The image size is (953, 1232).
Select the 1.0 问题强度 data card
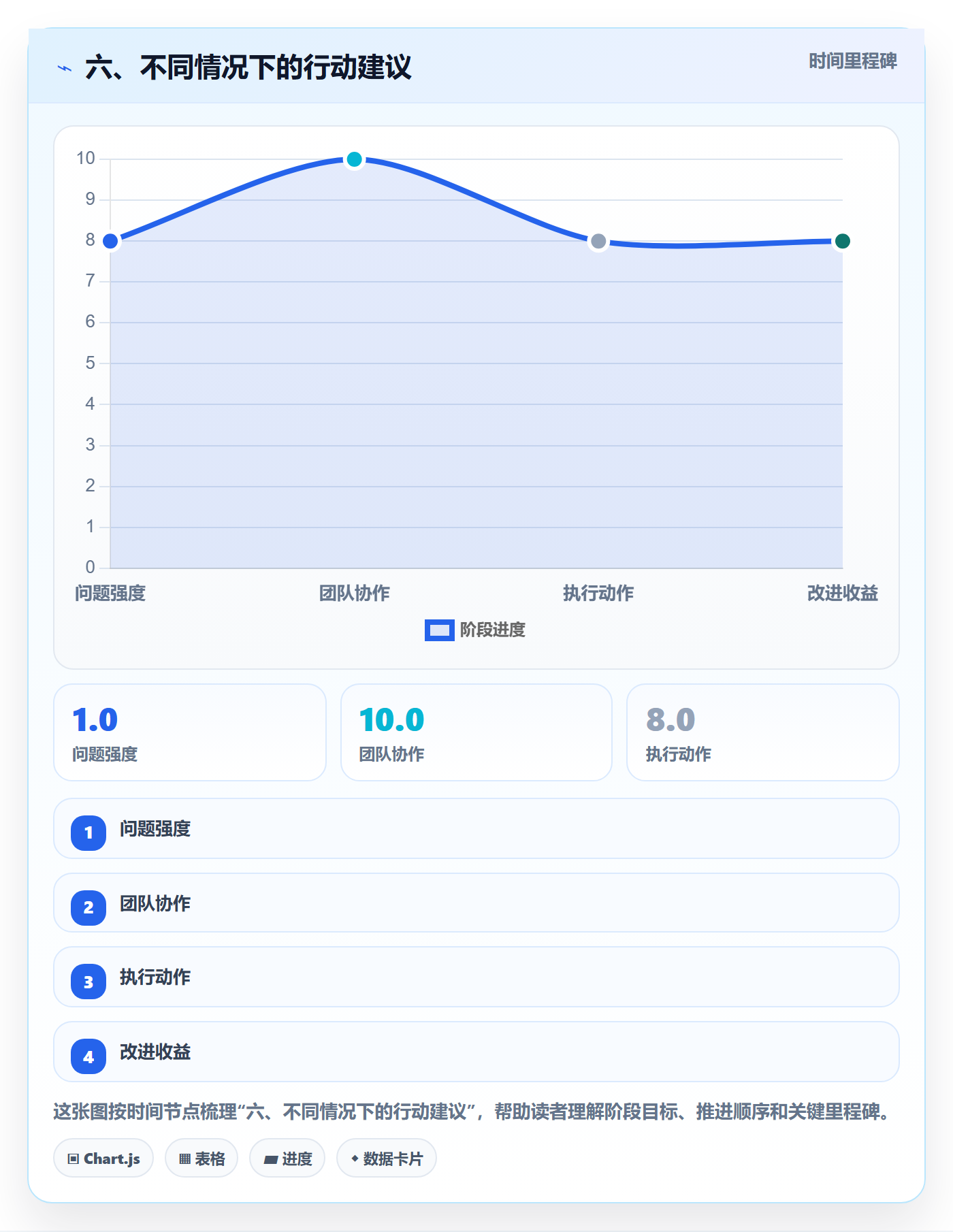[190, 732]
